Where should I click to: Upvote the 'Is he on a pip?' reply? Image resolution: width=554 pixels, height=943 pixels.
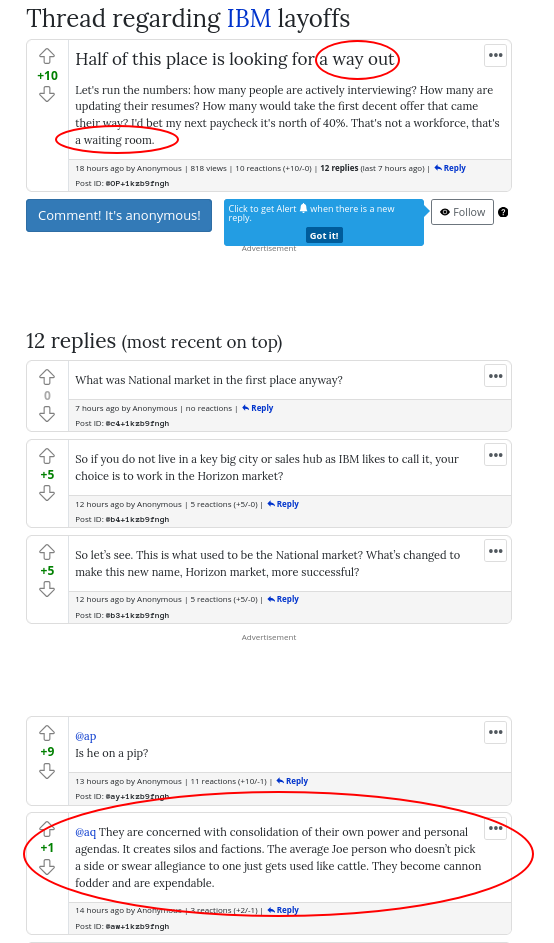coord(47,733)
